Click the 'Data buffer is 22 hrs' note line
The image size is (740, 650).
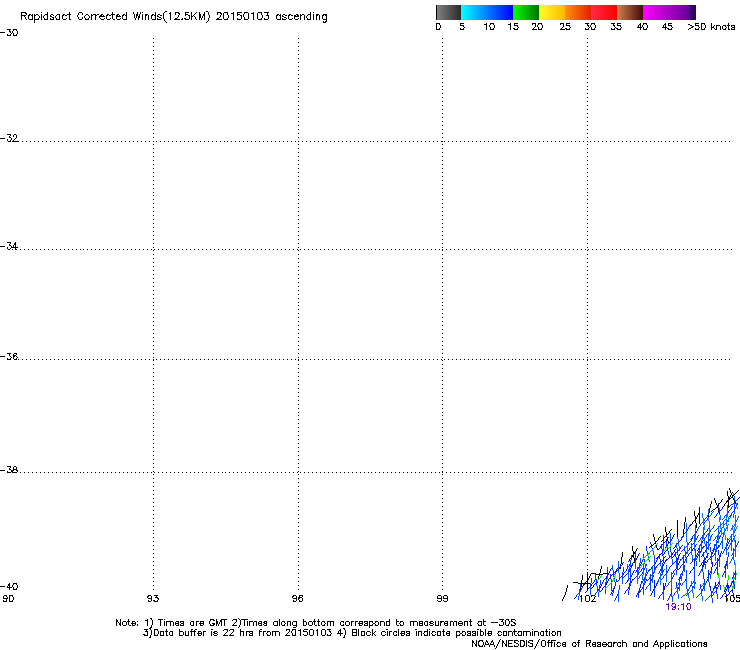352,633
